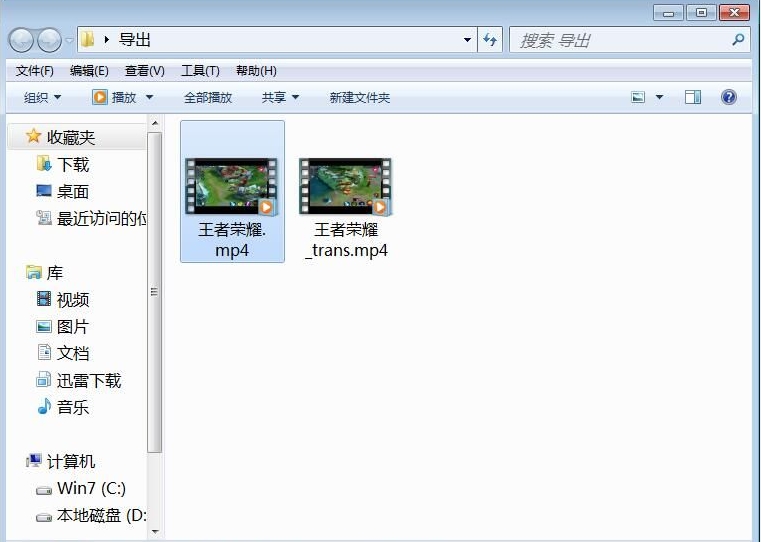The width and height of the screenshot is (761, 542).
Task: Open the address bar history dropdown
Action: [467, 40]
